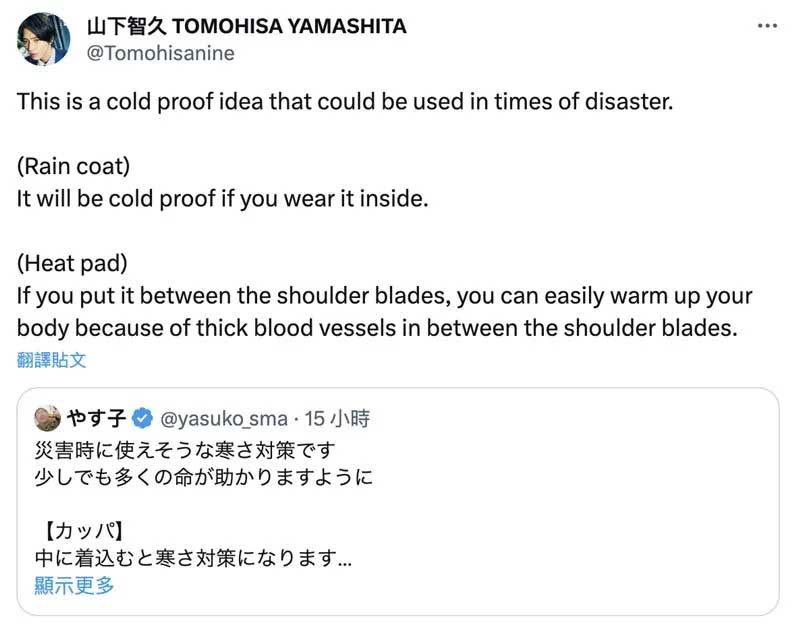Expand quoted post with 顯示更多
This screenshot has width=800, height=635.
point(74,586)
